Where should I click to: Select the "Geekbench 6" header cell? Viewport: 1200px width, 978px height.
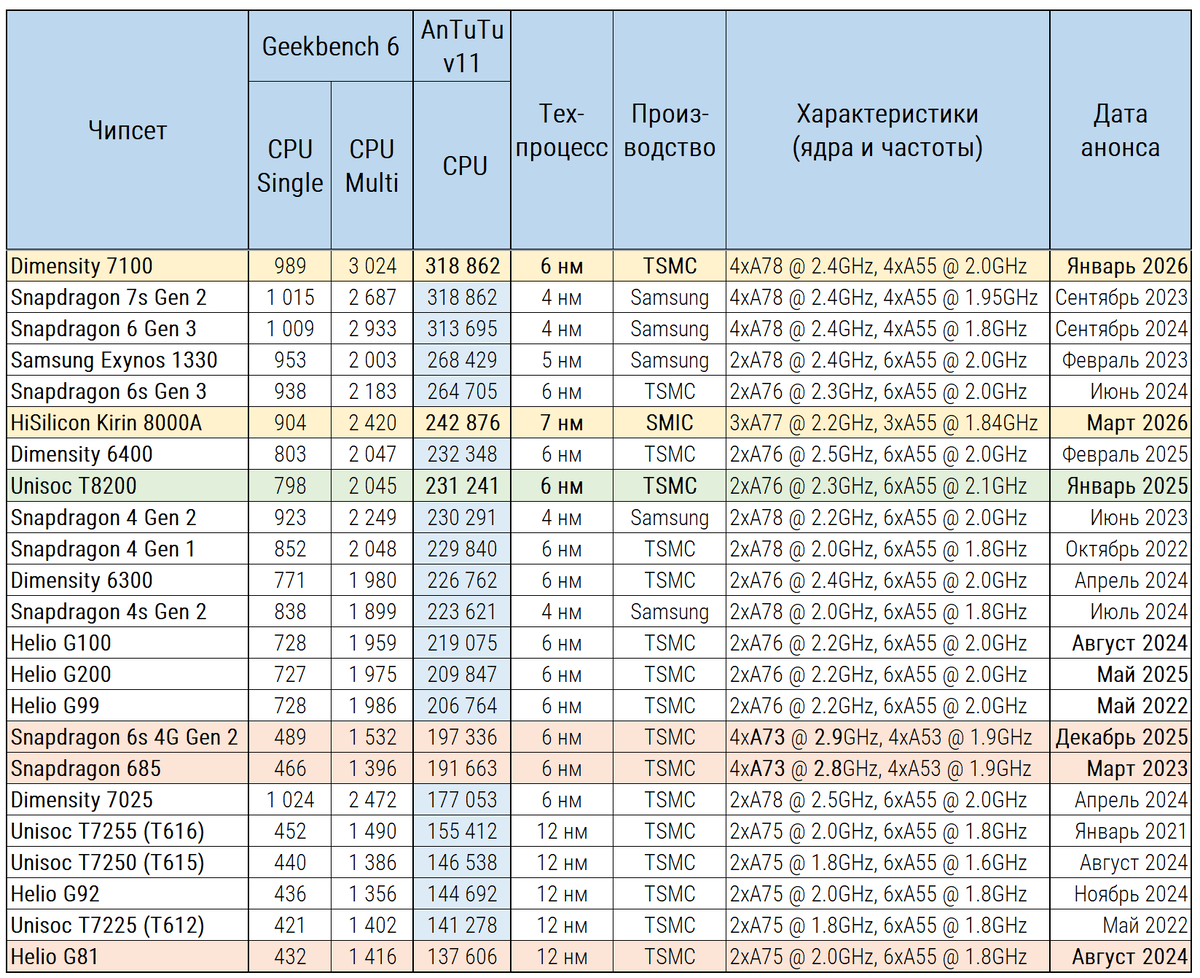pyautogui.click(x=330, y=47)
